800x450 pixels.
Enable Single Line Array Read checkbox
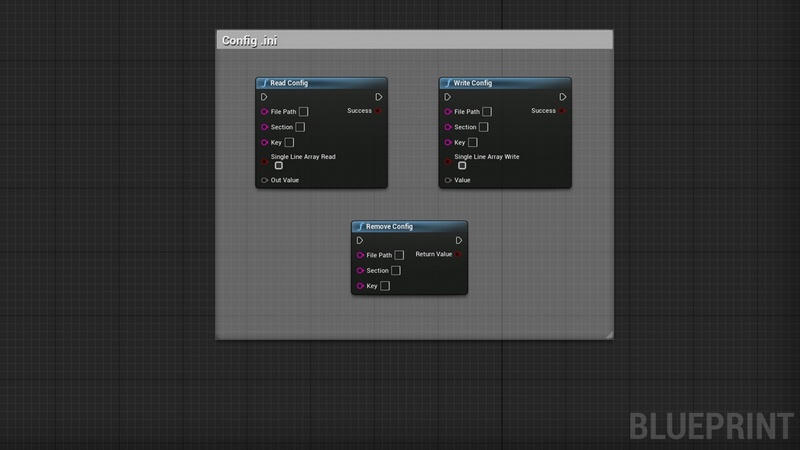coord(279,166)
